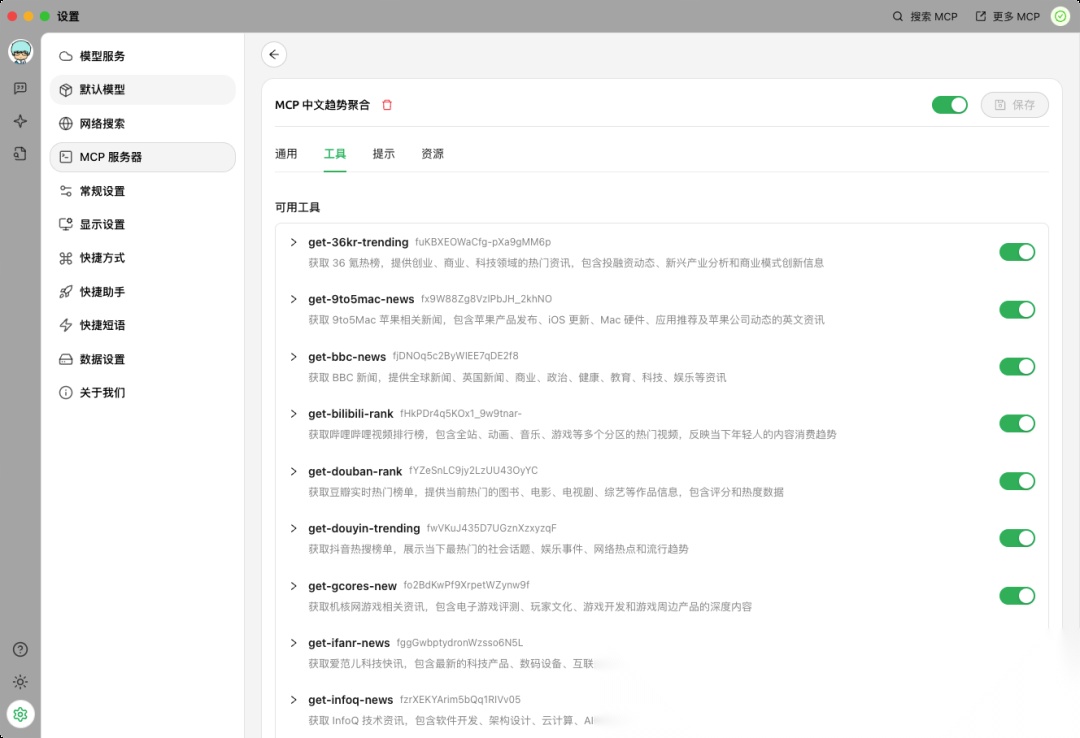Expand the get-douban-rank row chevron
Screen dimensions: 1080x738
click(293, 471)
